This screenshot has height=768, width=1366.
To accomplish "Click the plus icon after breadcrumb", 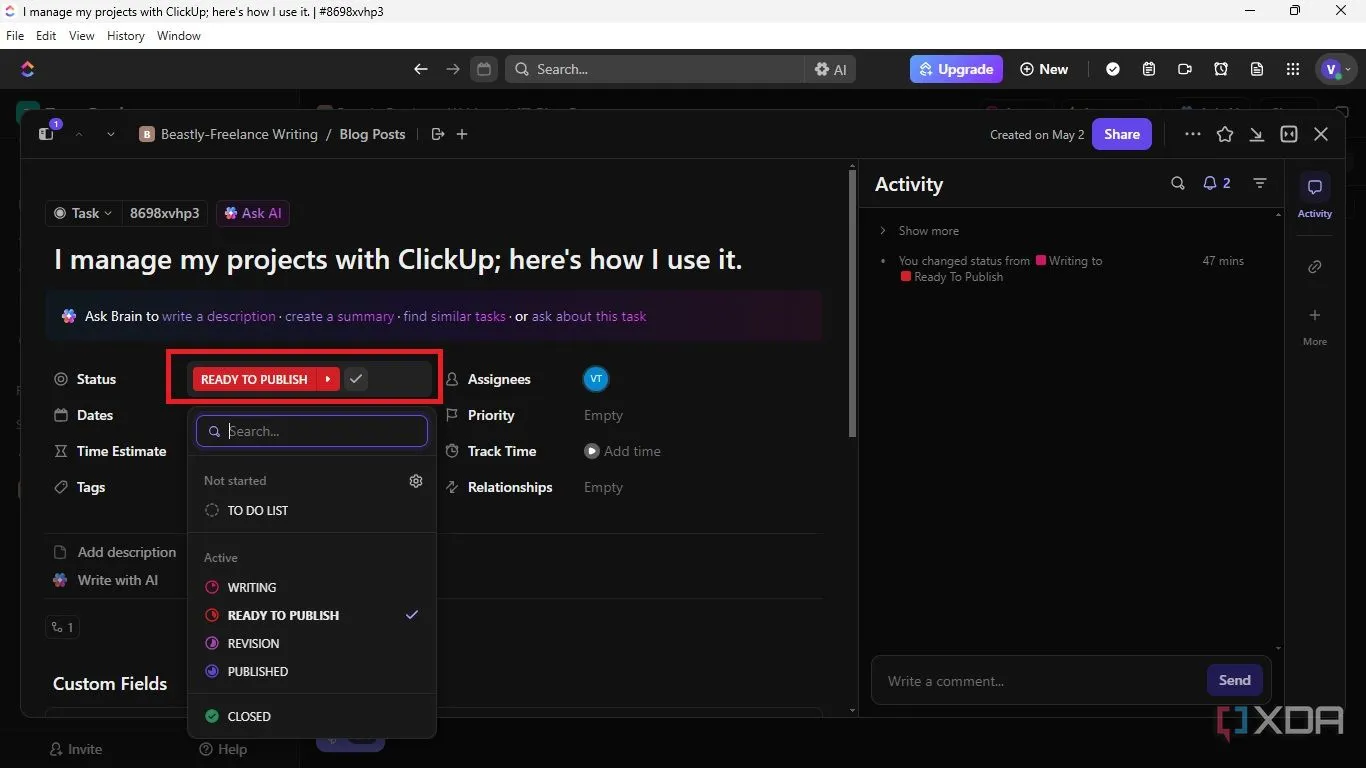I will click(x=462, y=134).
